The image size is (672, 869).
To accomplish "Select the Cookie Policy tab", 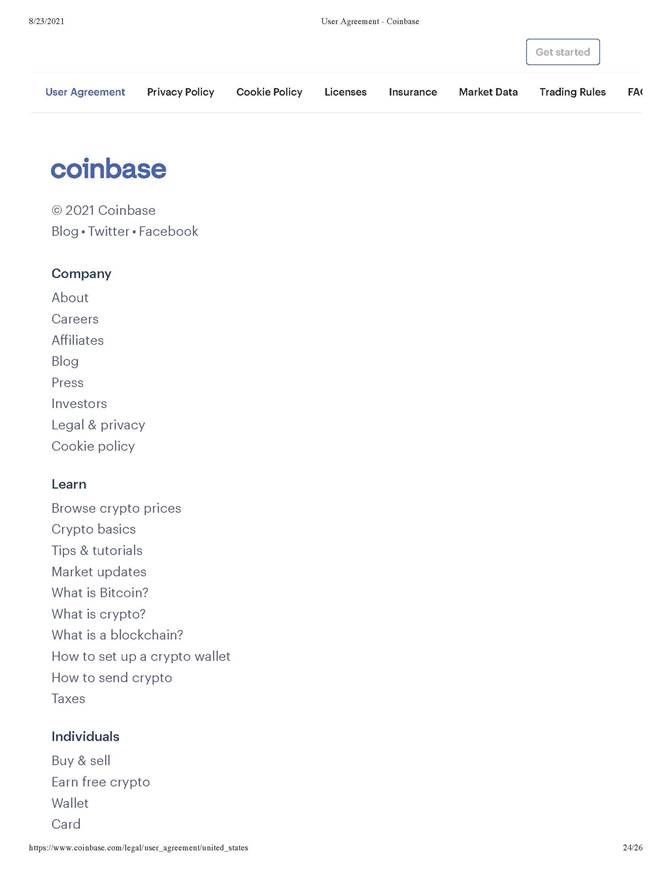I will point(269,92).
